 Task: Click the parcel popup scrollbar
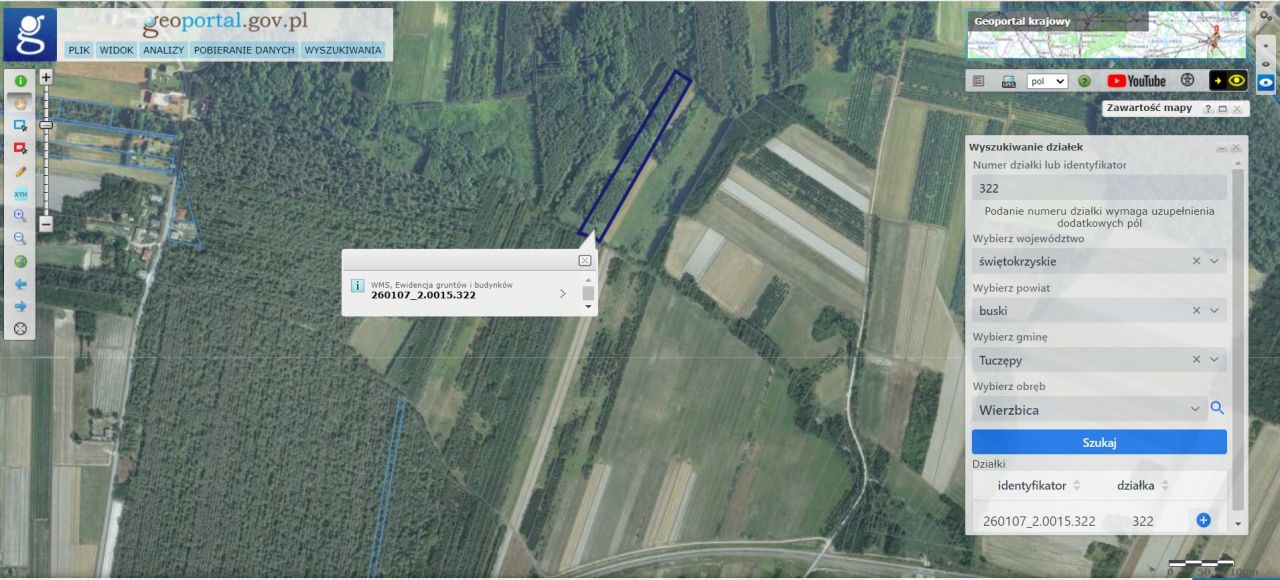click(x=588, y=293)
